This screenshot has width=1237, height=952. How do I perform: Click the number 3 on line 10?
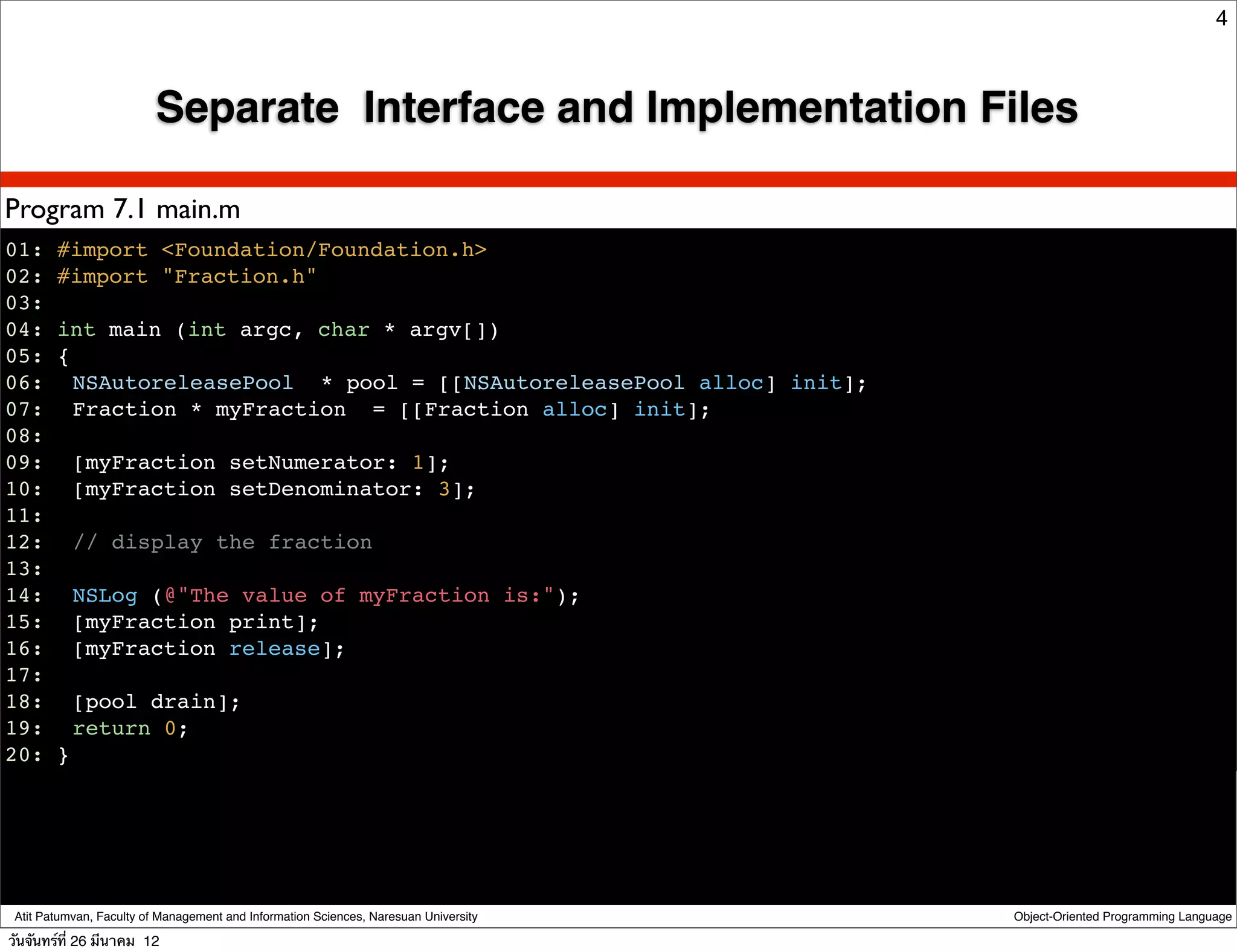point(444,489)
